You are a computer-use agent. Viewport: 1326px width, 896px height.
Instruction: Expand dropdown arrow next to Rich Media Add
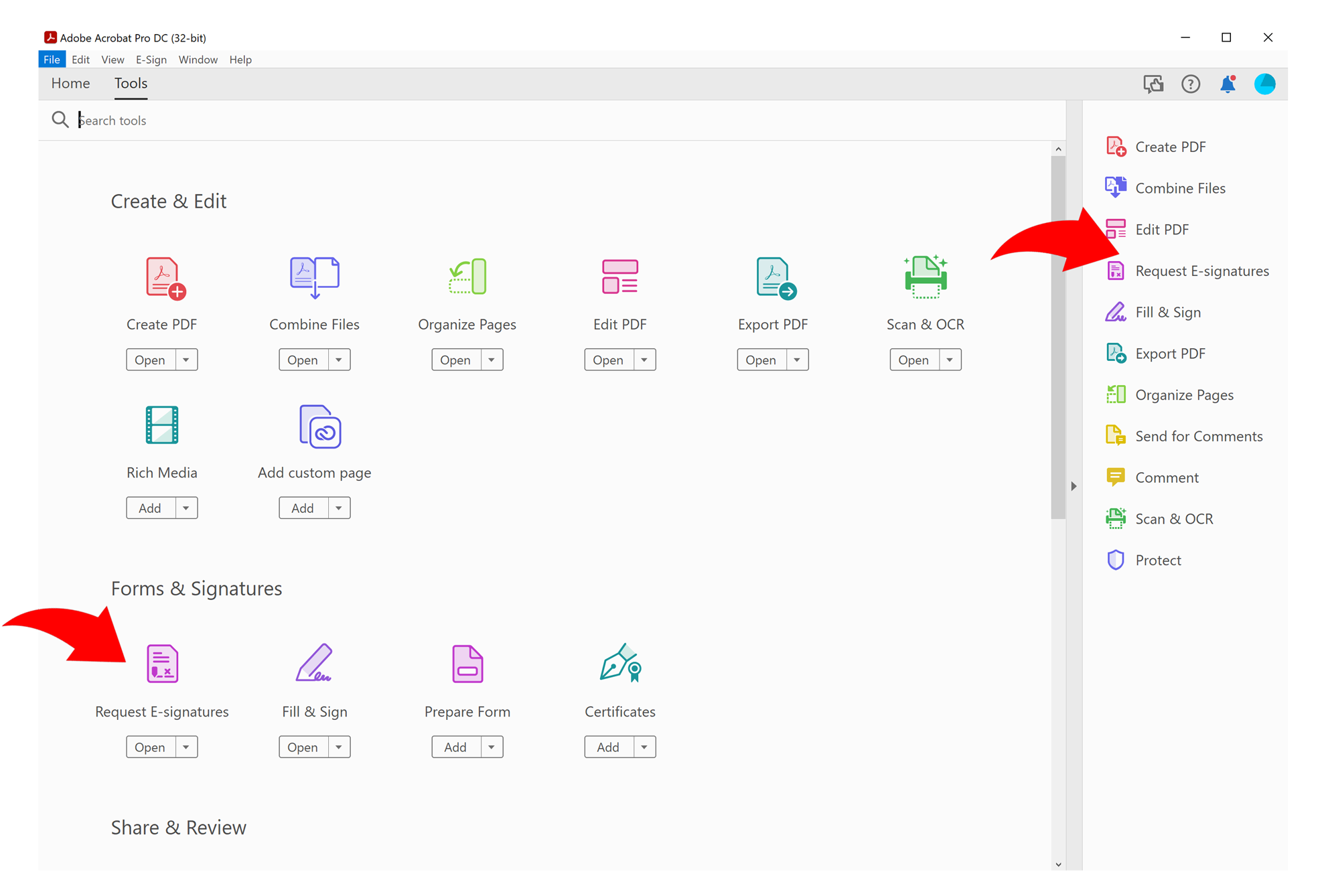pyautogui.click(x=186, y=508)
